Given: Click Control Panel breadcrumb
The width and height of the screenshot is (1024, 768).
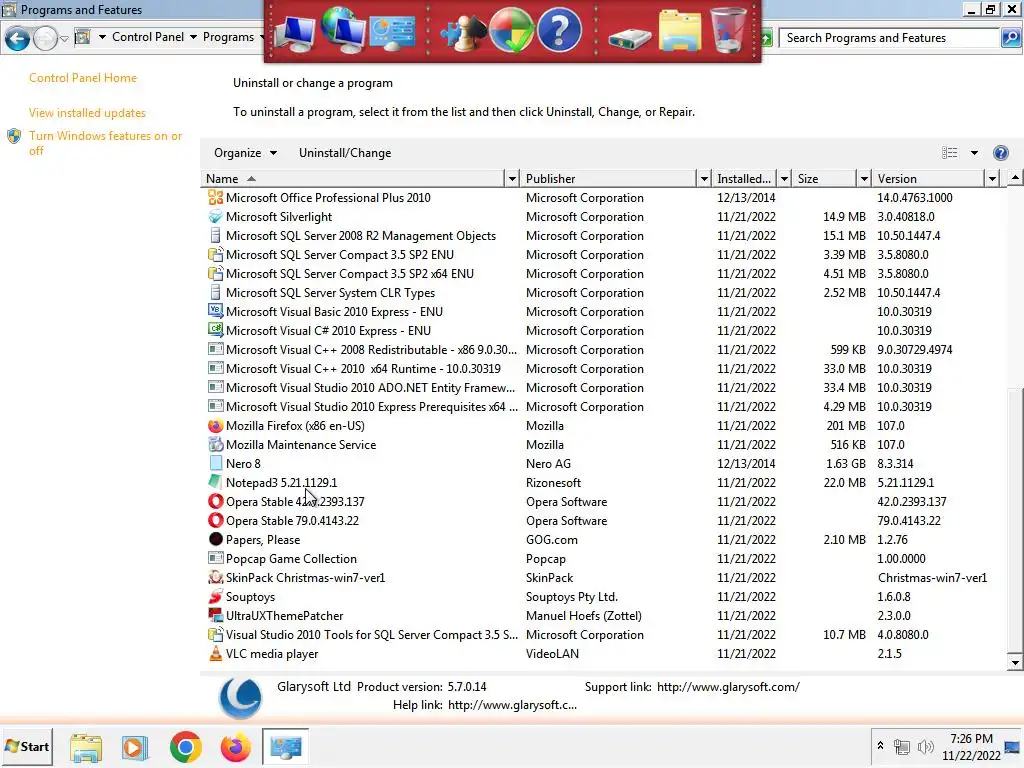Looking at the screenshot, I should pos(148,37).
